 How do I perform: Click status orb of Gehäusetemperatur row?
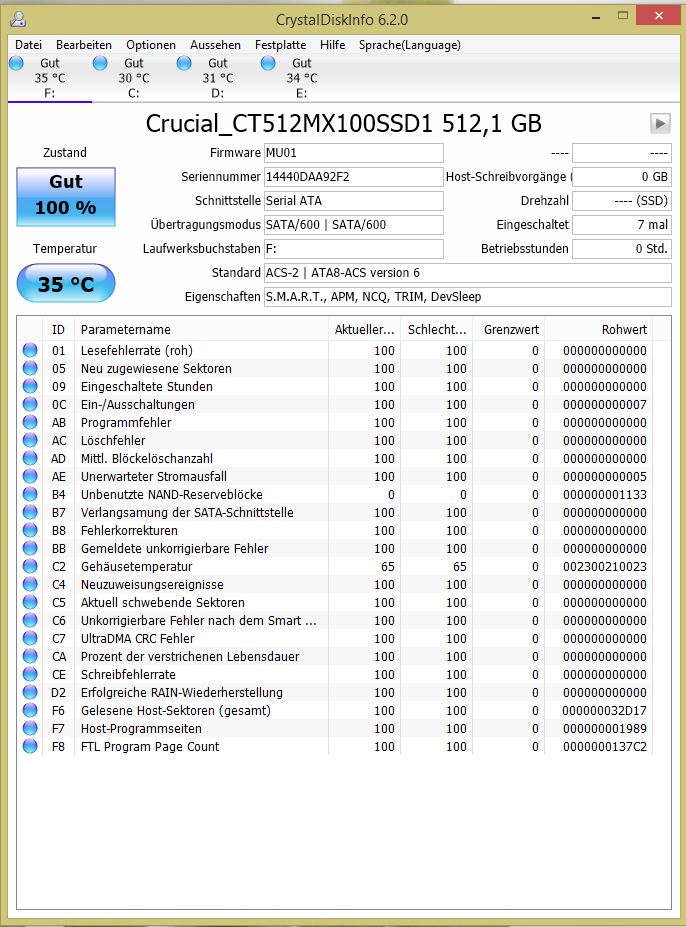[30, 566]
